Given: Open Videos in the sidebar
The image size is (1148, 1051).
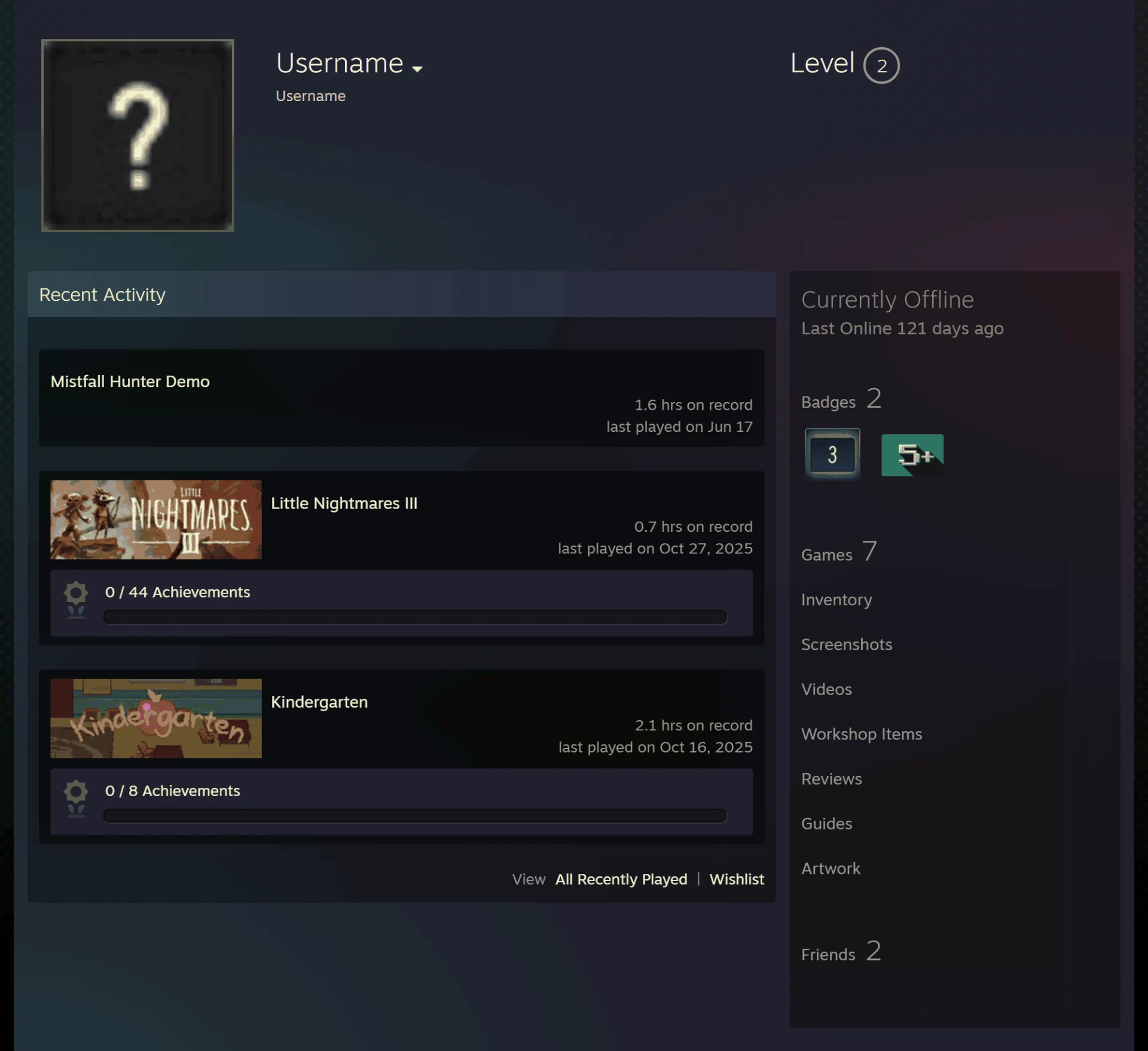Looking at the screenshot, I should tap(826, 690).
